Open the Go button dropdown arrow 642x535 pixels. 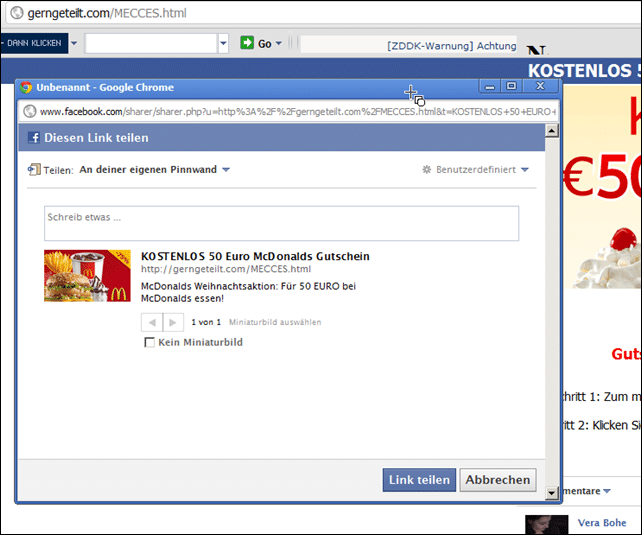click(278, 43)
